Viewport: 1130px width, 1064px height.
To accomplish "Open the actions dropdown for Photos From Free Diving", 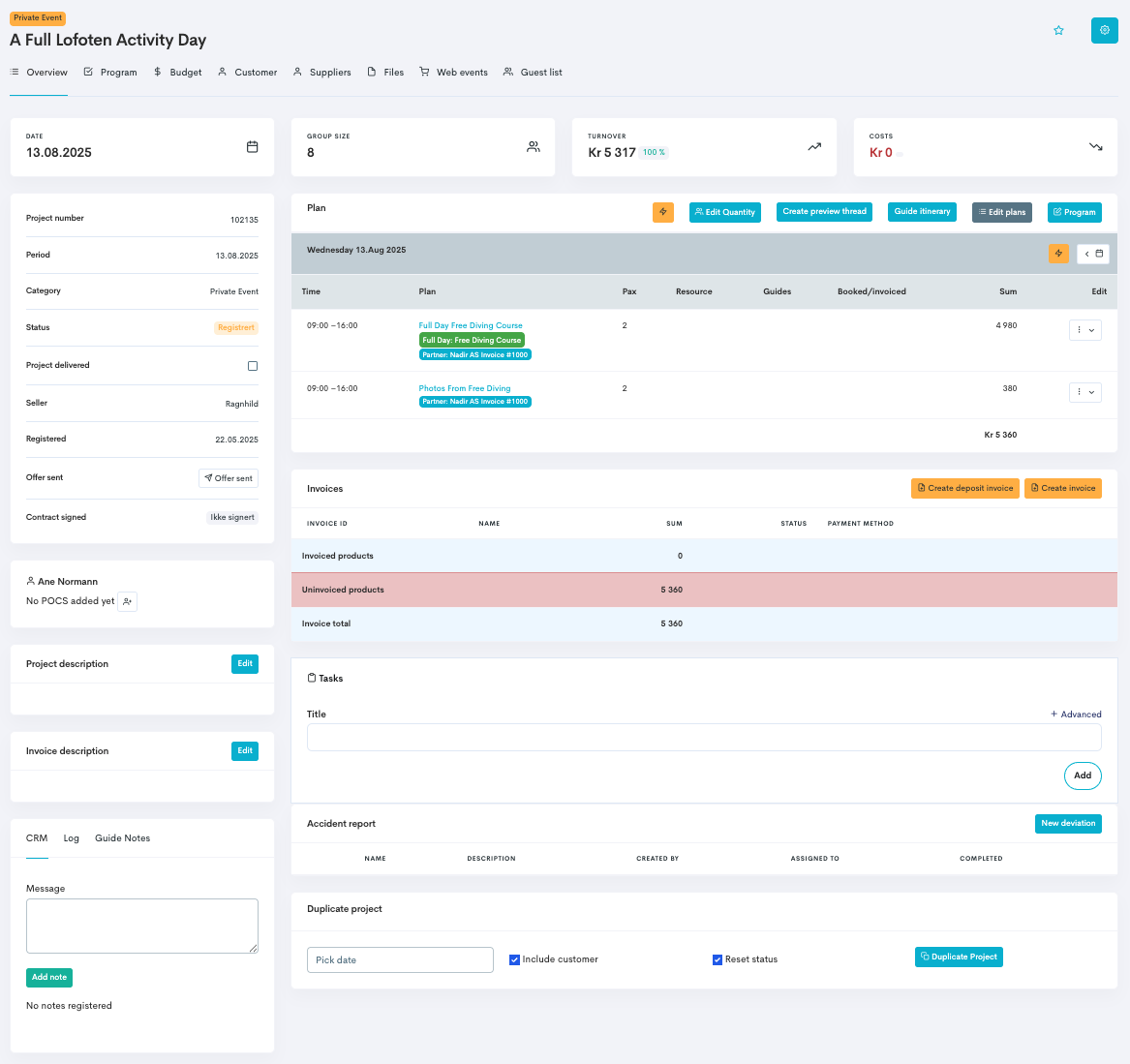I will click(x=1085, y=392).
